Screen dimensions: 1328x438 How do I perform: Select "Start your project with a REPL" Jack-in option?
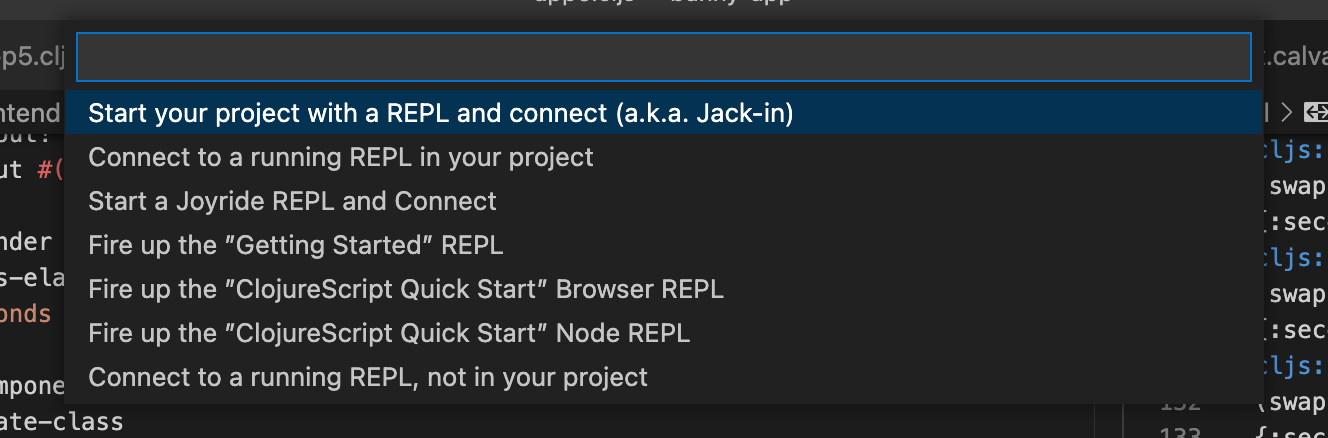pyautogui.click(x=440, y=114)
